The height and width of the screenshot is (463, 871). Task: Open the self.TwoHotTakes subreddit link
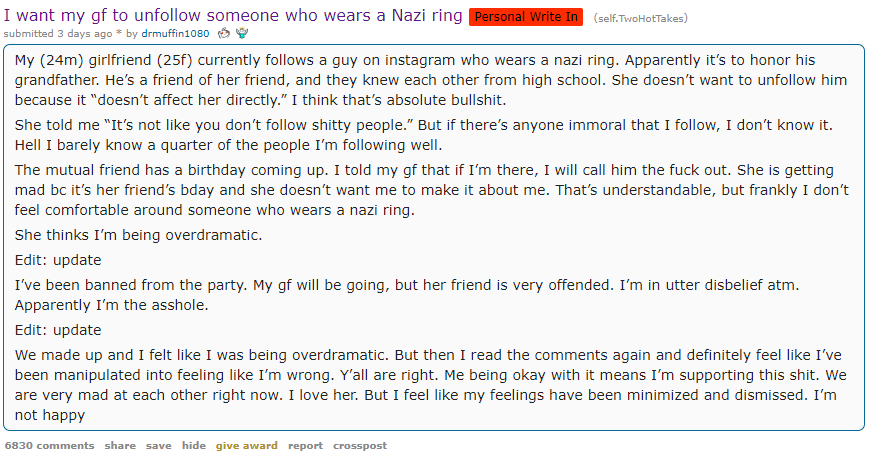pos(640,18)
